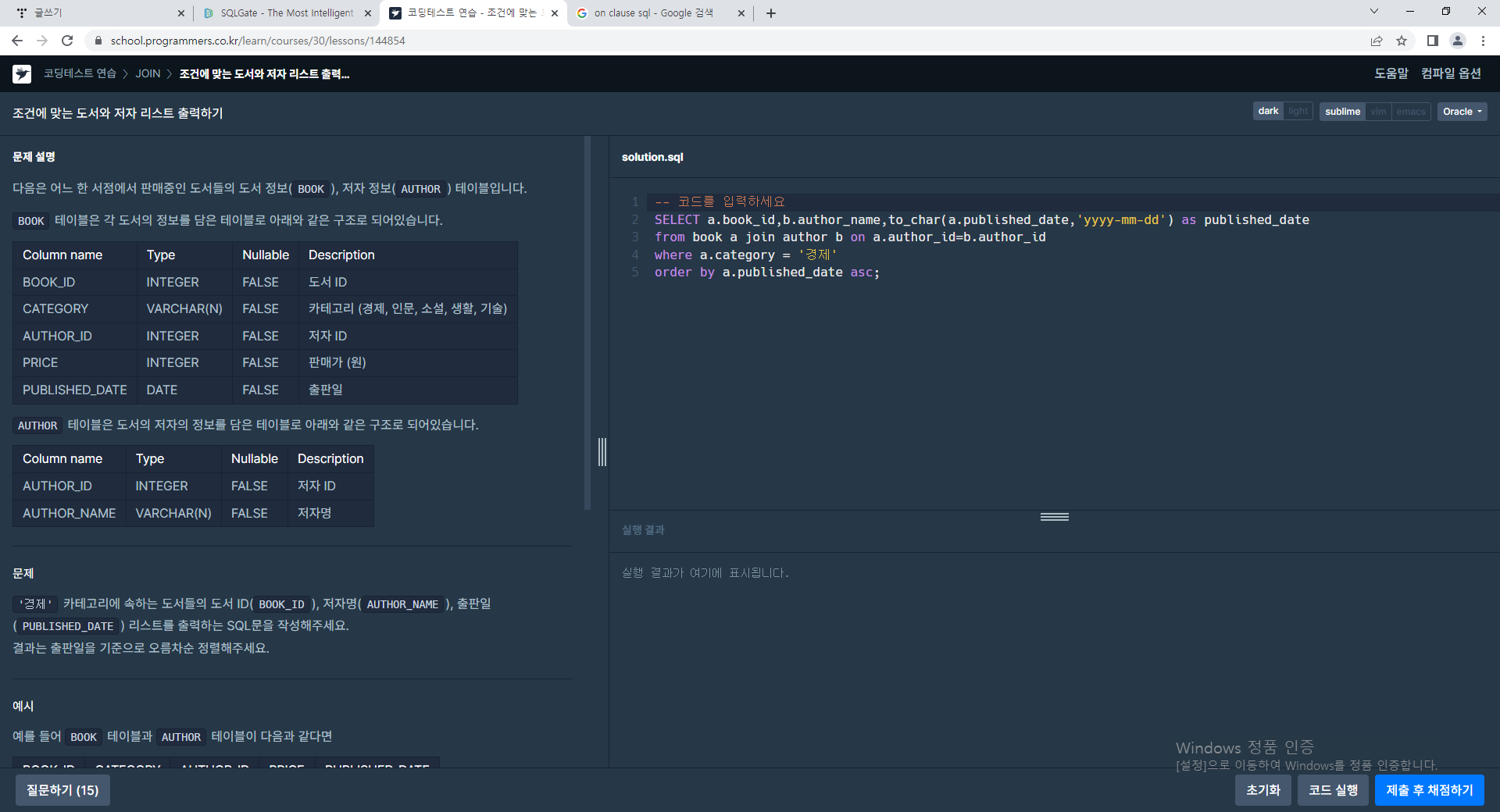Open the tab search chevron
Image resolution: width=1500 pixels, height=812 pixels.
pyautogui.click(x=1374, y=12)
